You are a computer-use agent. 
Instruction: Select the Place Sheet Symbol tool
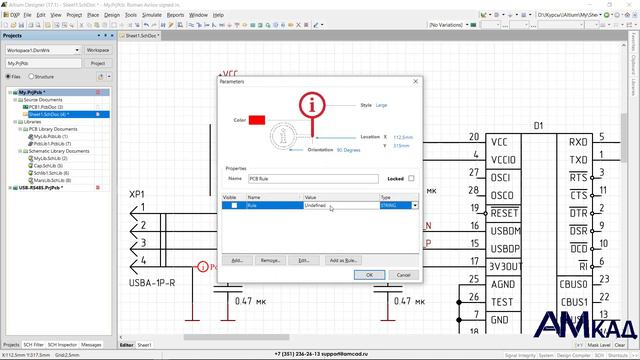coord(252,25)
